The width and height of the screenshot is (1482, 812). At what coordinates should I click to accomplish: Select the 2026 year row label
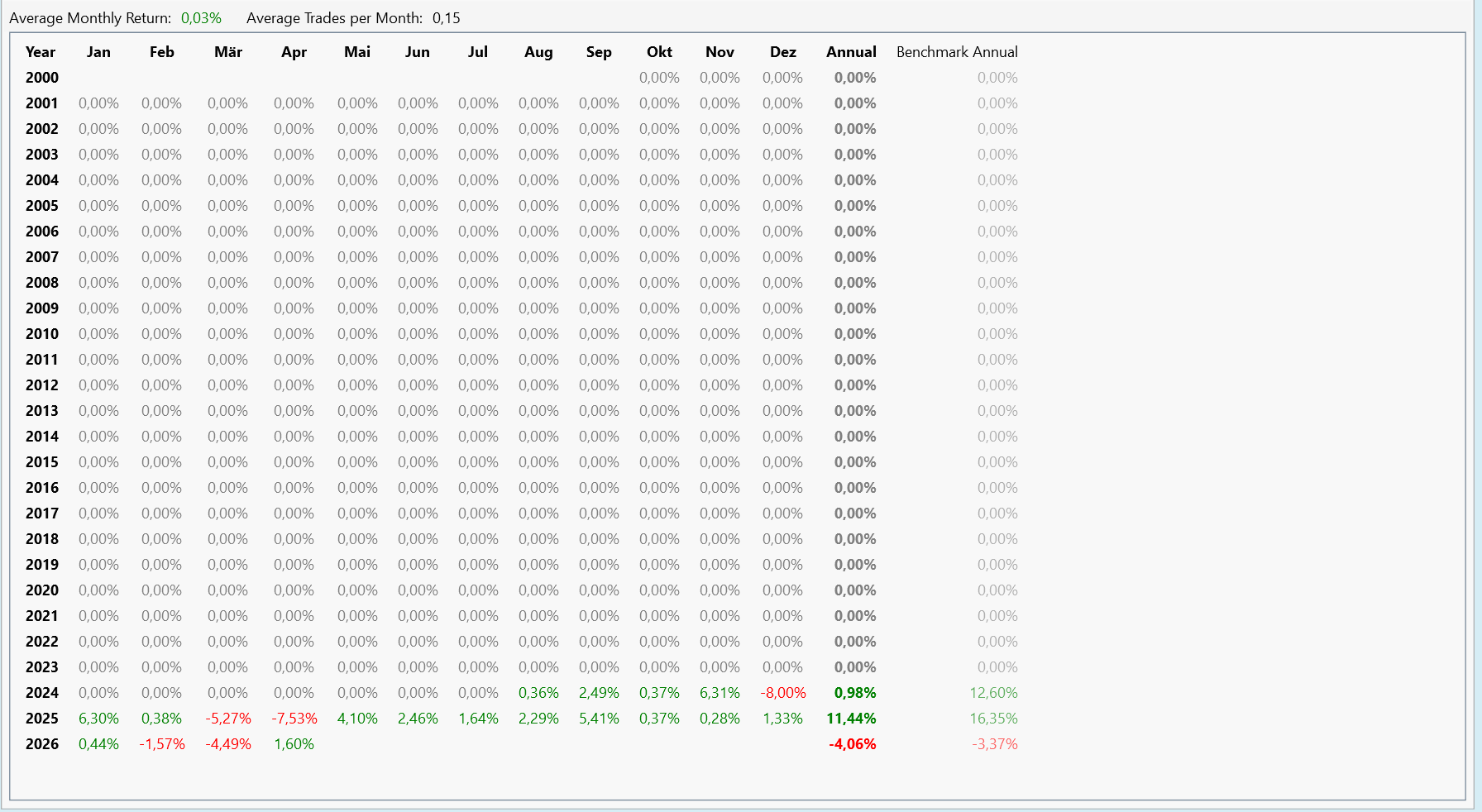[42, 744]
